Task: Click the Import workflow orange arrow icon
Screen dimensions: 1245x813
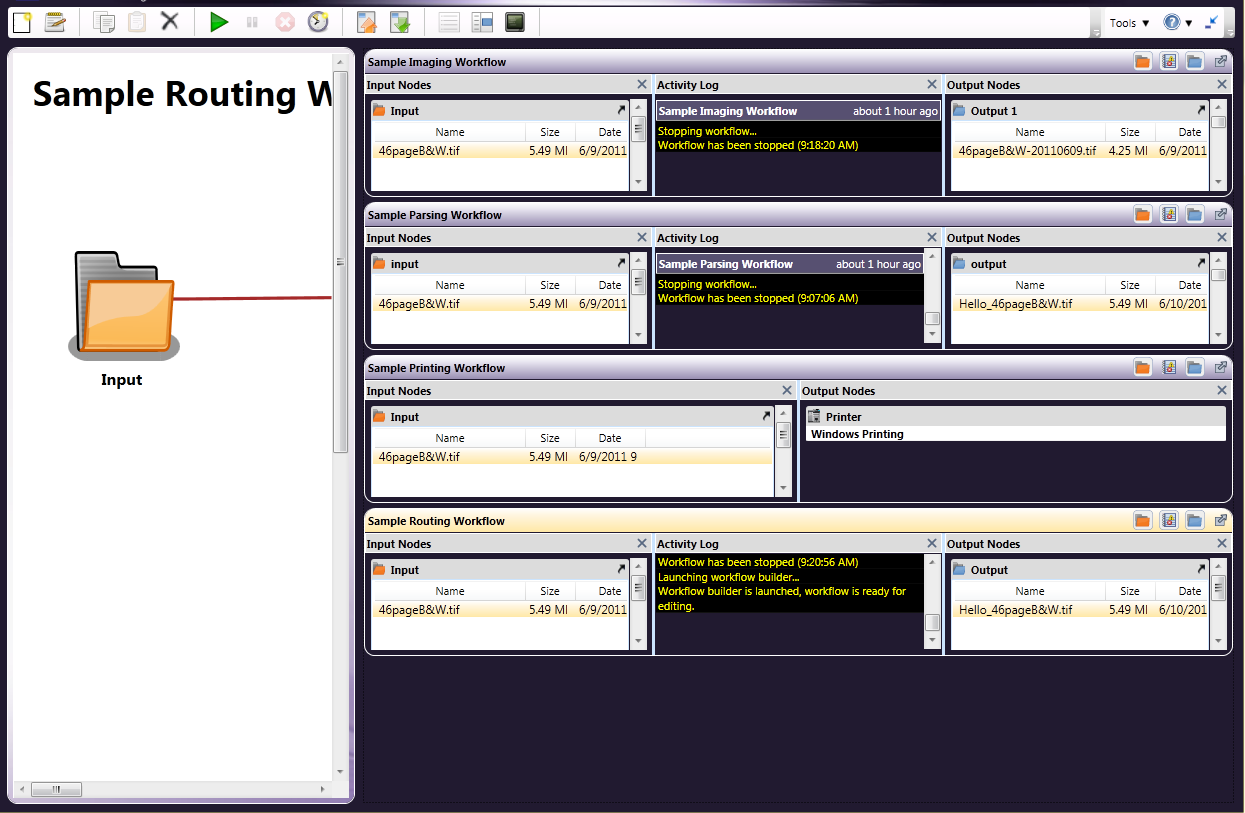Action: [366, 21]
